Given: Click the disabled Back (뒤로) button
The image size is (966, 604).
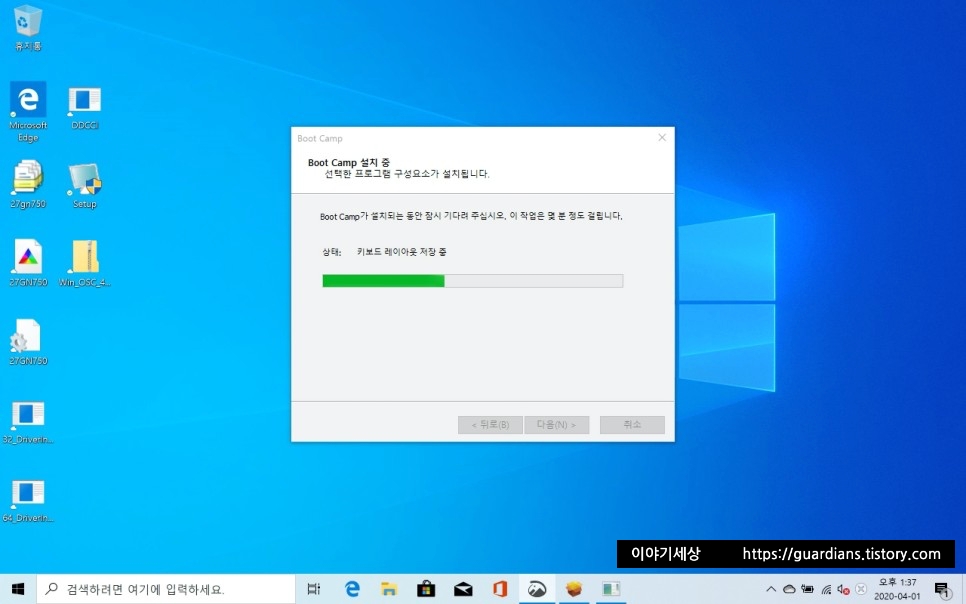Looking at the screenshot, I should click(x=490, y=425).
